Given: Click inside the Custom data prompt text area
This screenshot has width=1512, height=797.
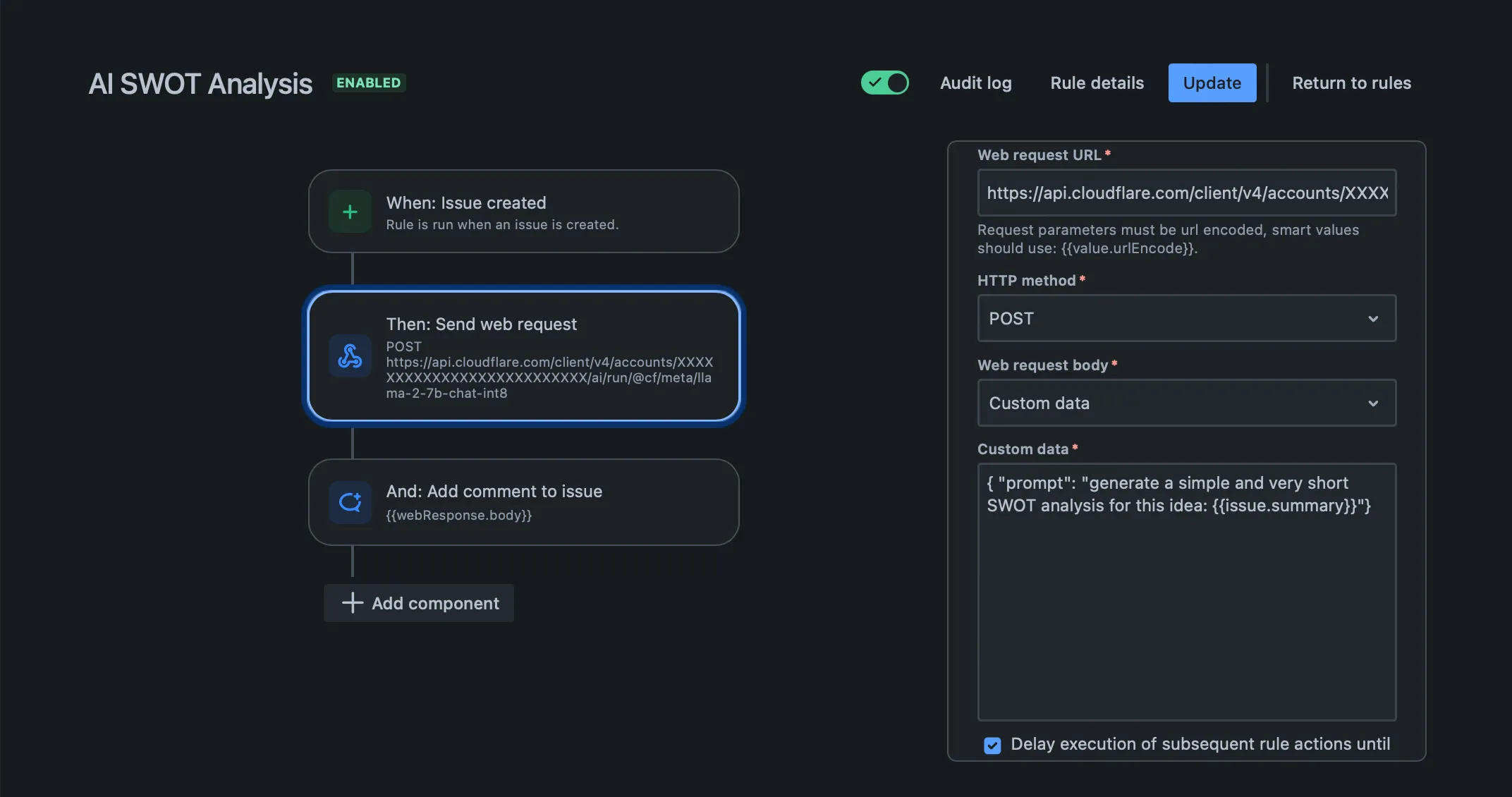Looking at the screenshot, I should click(x=1187, y=592).
